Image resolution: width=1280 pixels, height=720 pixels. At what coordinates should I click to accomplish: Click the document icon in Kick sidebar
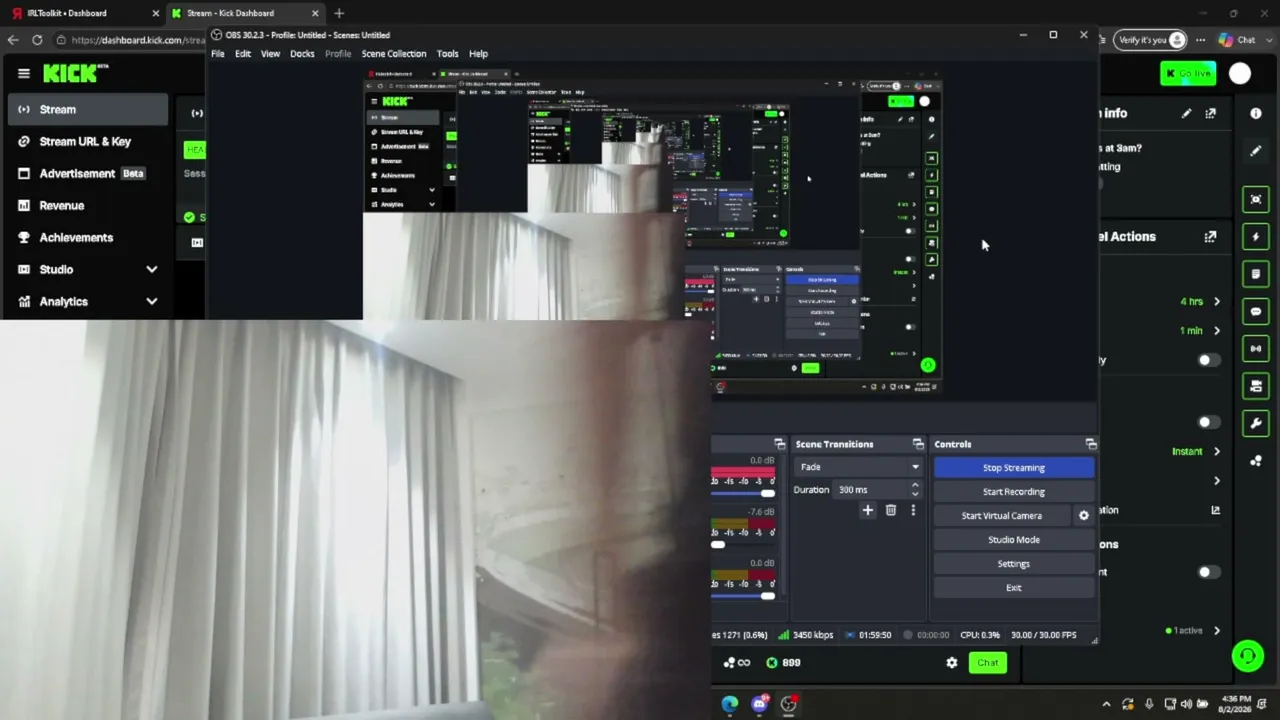coord(1256,274)
